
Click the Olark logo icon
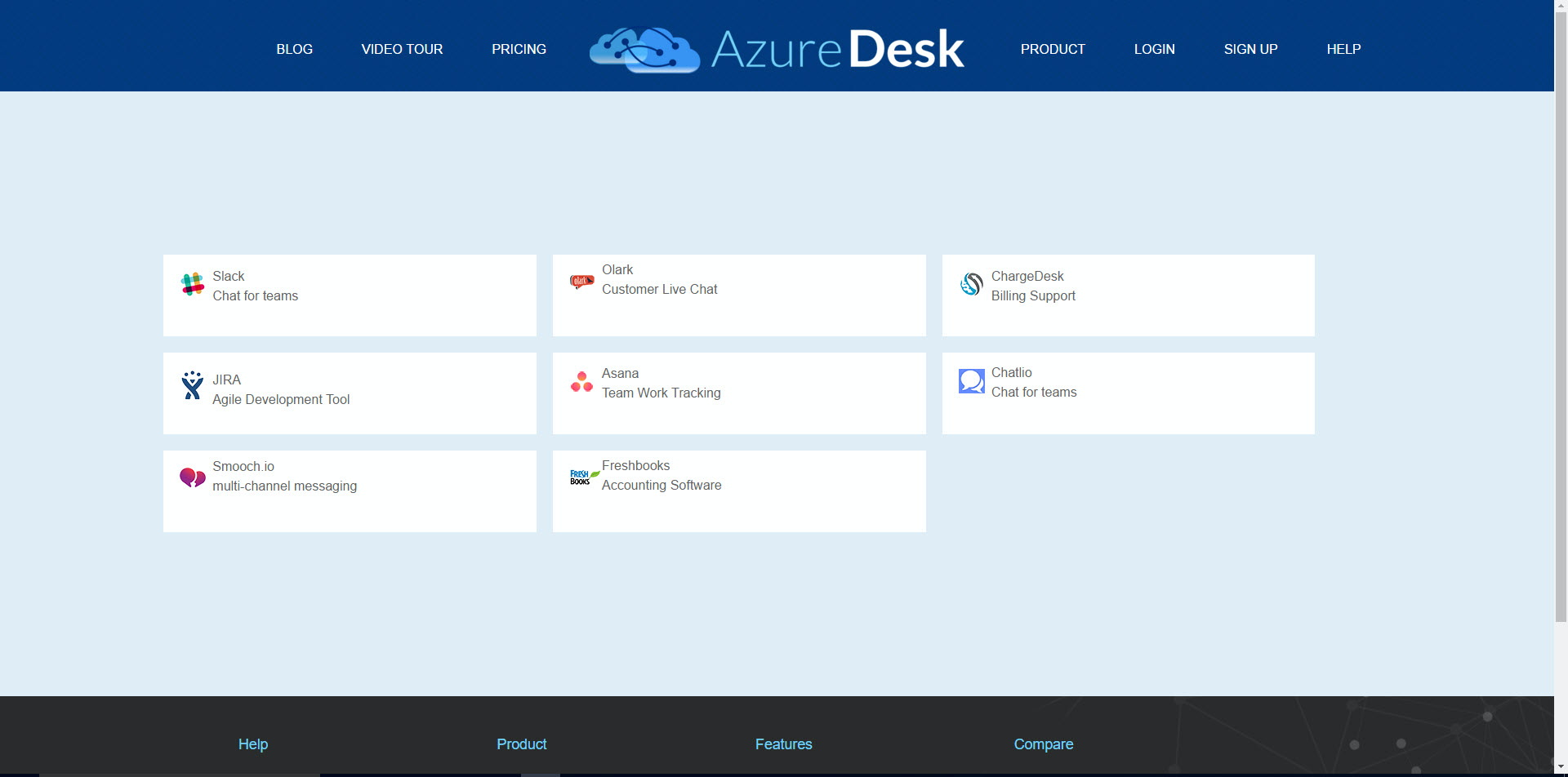point(581,282)
